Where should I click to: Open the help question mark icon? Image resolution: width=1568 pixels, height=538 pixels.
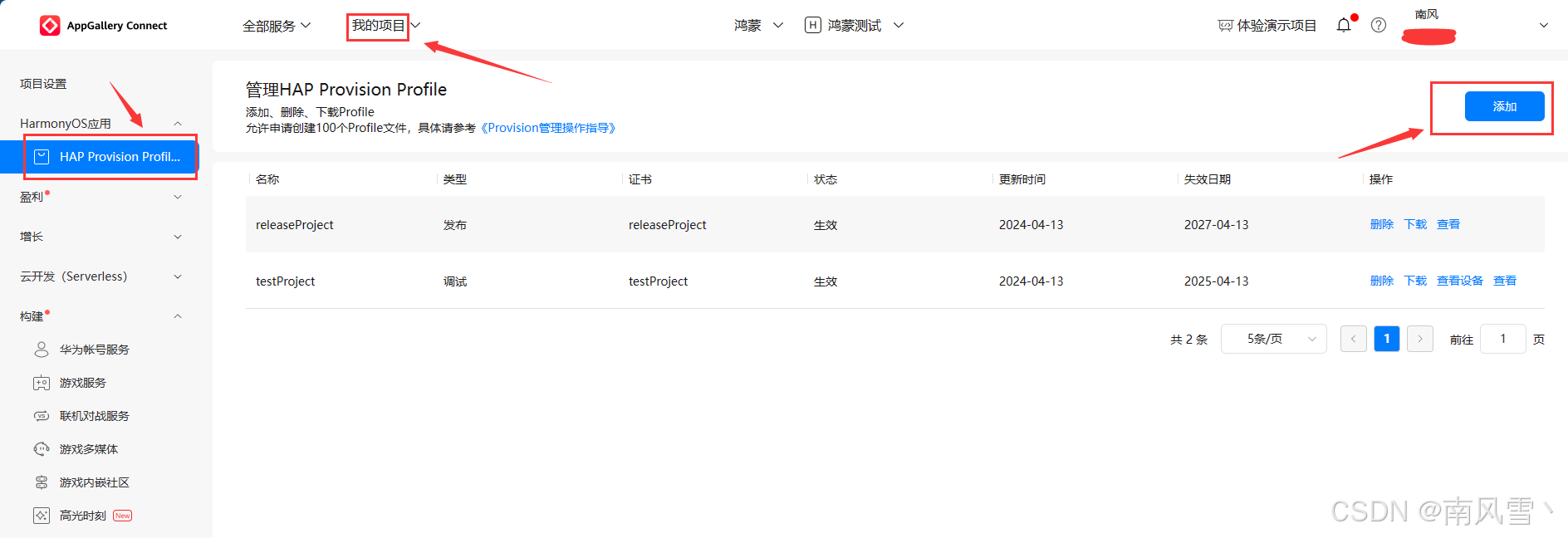click(1379, 26)
